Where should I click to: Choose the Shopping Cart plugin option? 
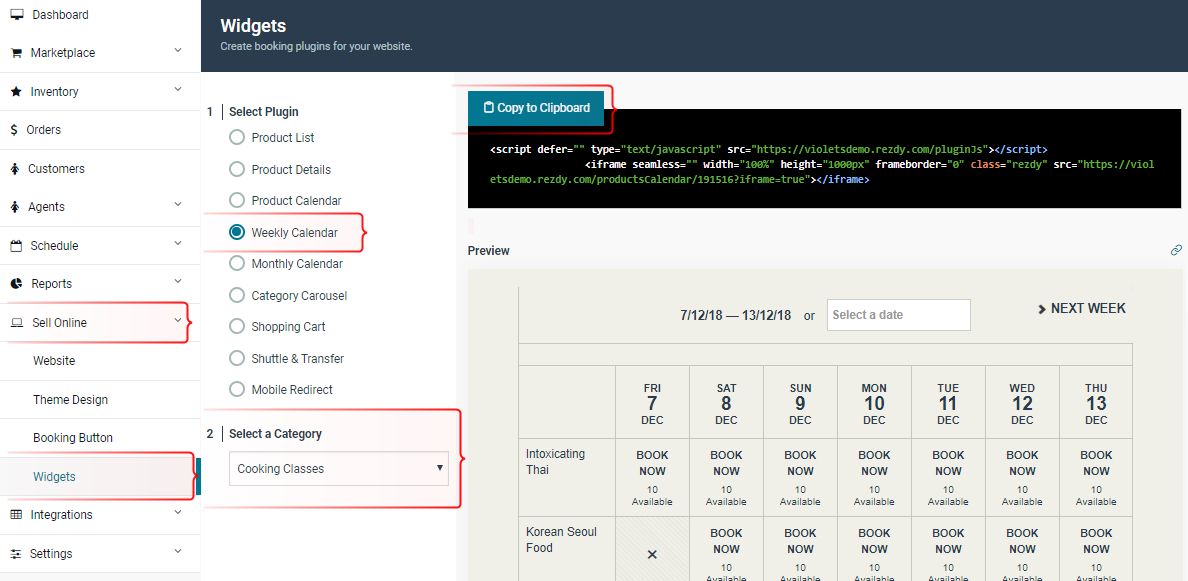237,327
